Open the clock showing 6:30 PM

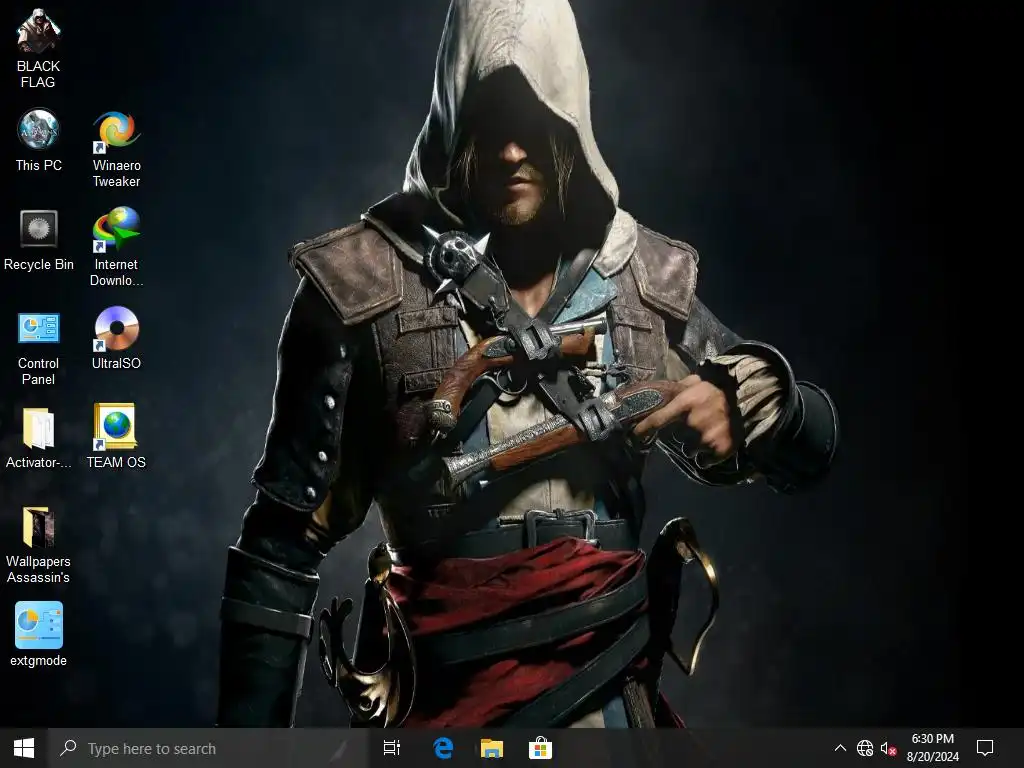(x=933, y=748)
